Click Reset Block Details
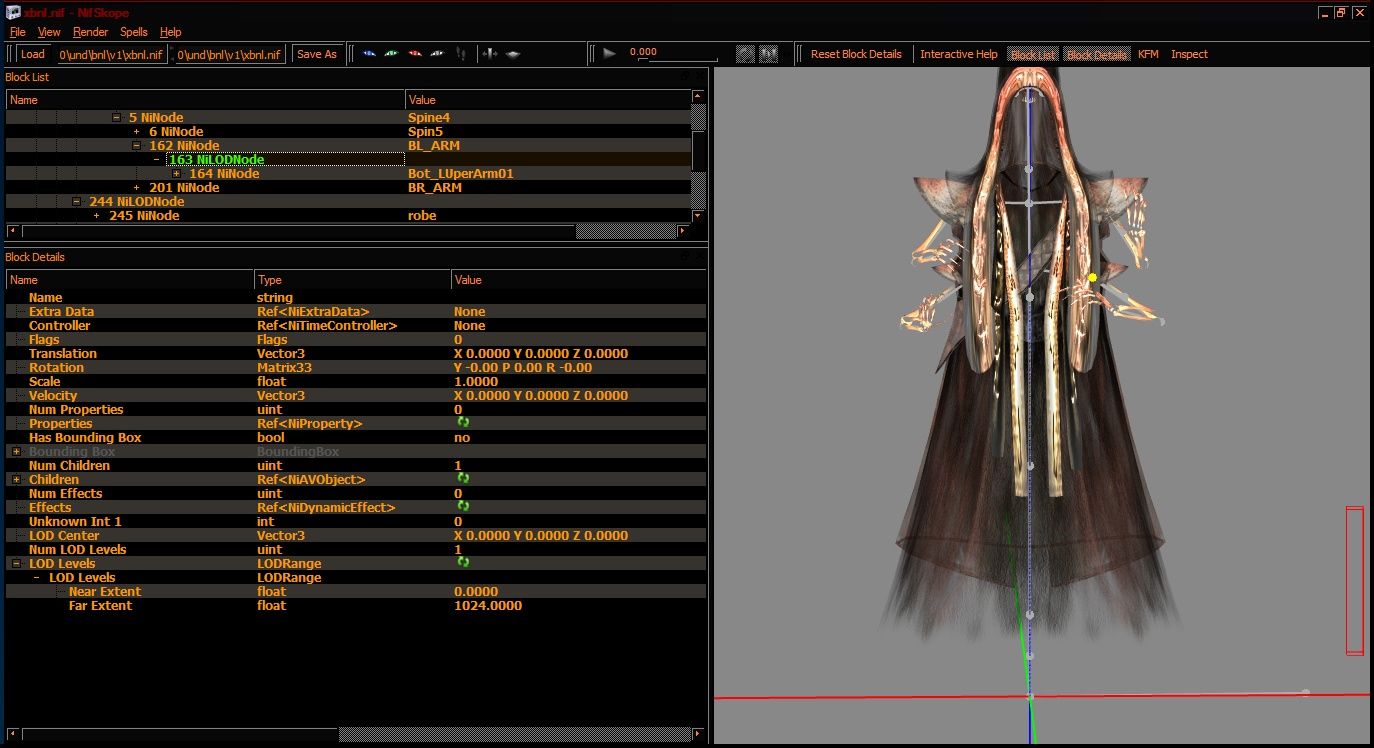Image resolution: width=1374 pixels, height=748 pixels. point(856,54)
